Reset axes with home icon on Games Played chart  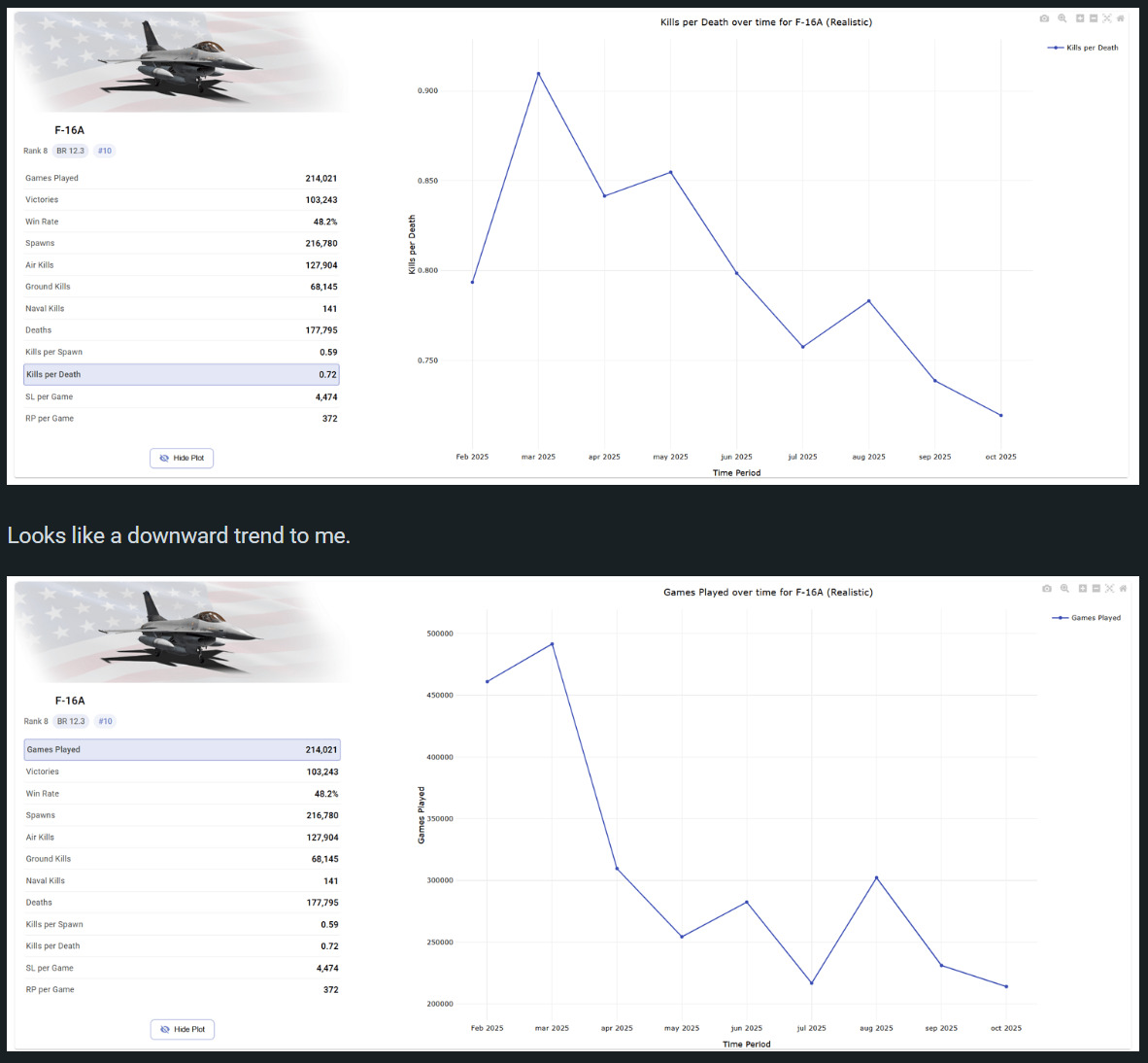[1123, 589]
